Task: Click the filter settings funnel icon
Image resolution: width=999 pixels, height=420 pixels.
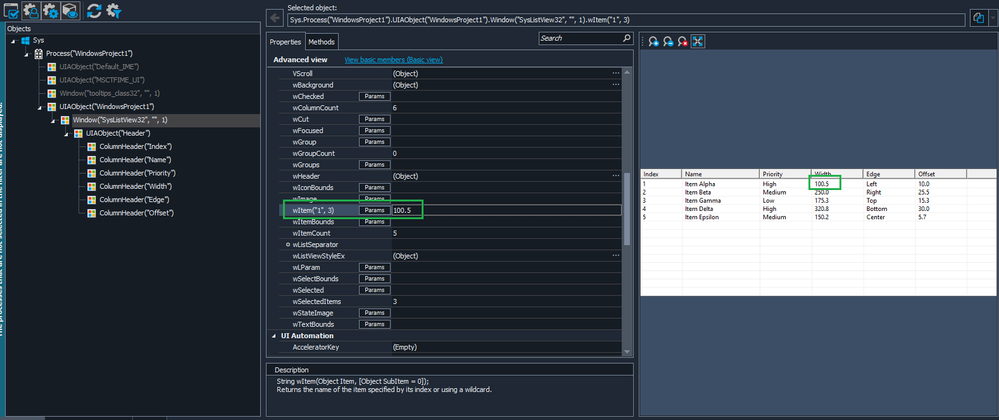Action: 115,12
